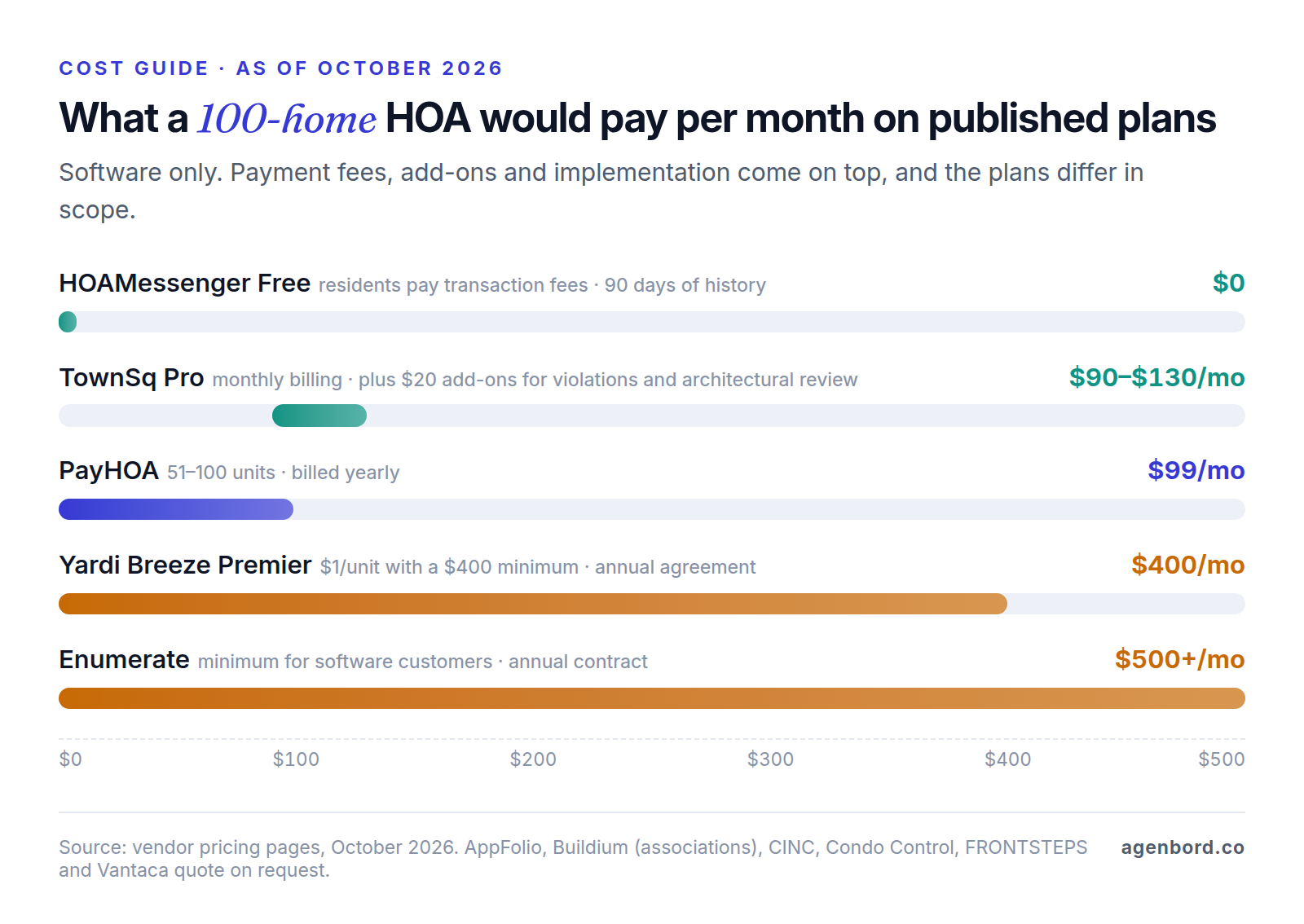Click the '$0' price for HOAMessenger Free
This screenshot has height=924, width=1304.
[x=1228, y=283]
